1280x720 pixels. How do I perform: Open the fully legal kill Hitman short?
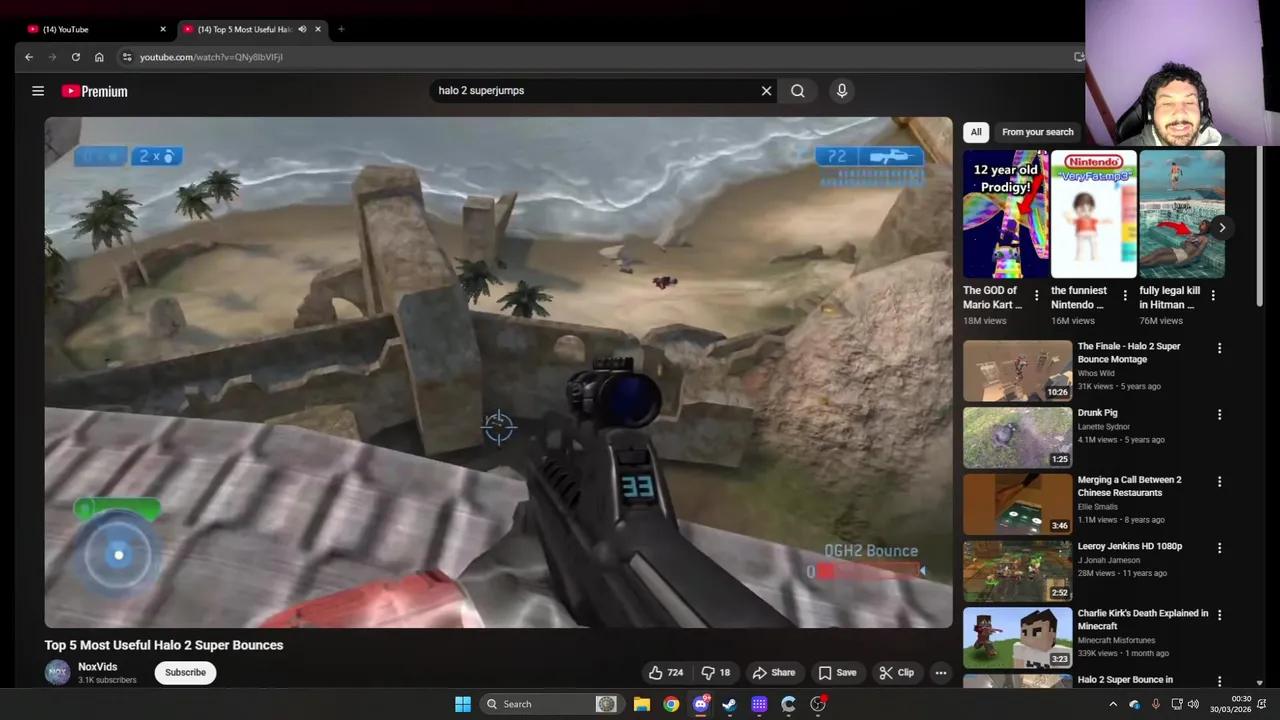click(1182, 214)
